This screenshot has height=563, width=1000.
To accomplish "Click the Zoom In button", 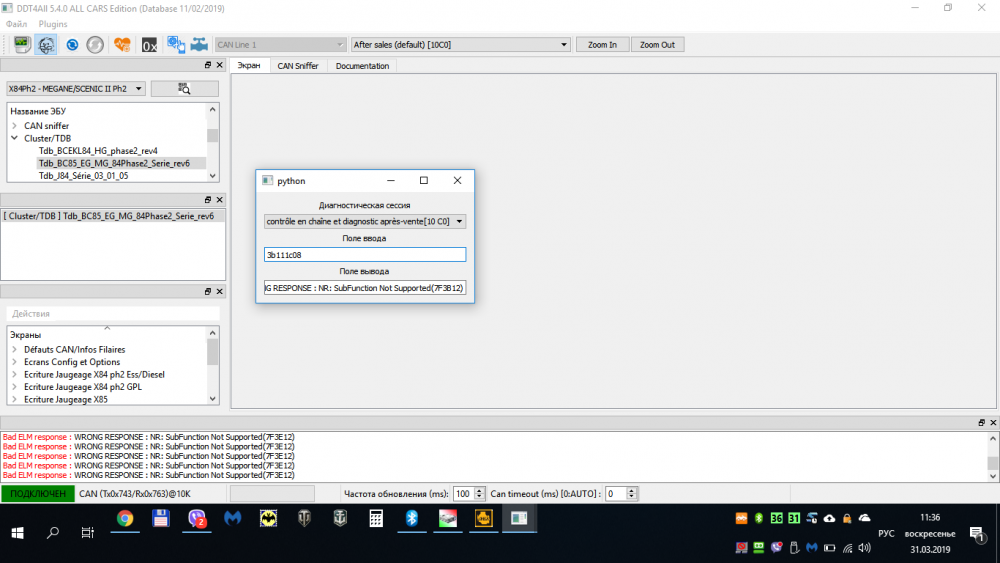I will point(602,45).
